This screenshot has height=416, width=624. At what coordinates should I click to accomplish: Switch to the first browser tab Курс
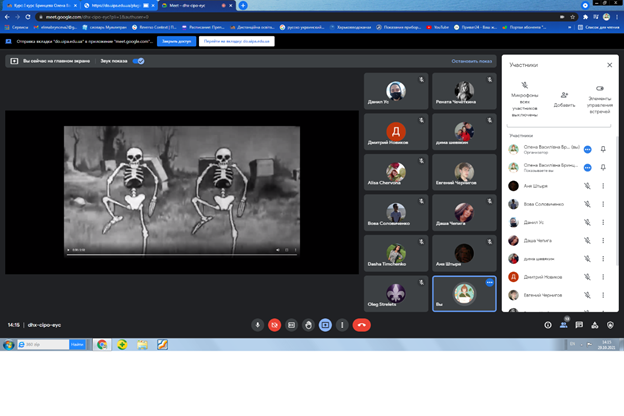click(41, 6)
